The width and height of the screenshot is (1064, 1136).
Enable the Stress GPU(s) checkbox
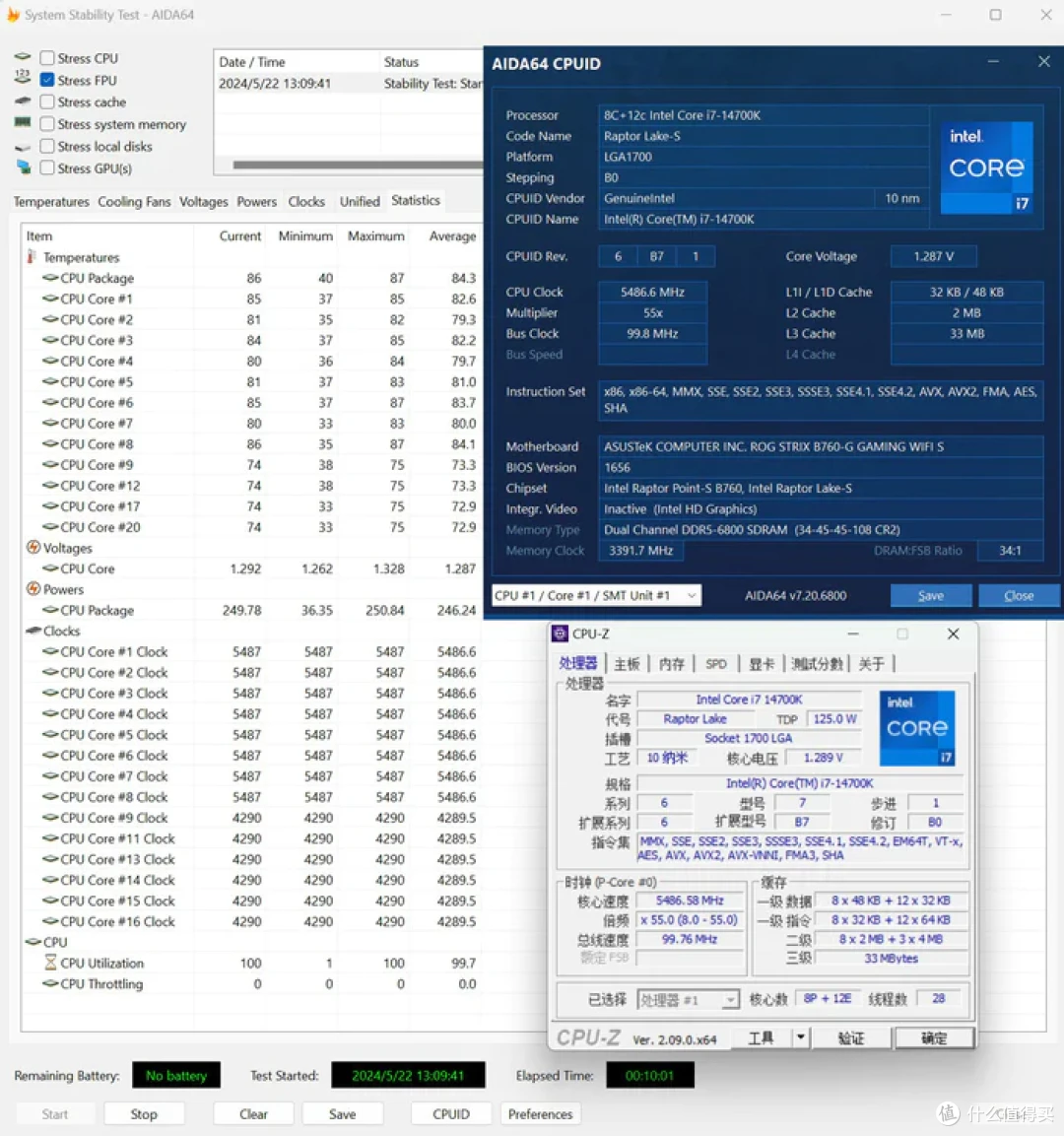pos(47,168)
